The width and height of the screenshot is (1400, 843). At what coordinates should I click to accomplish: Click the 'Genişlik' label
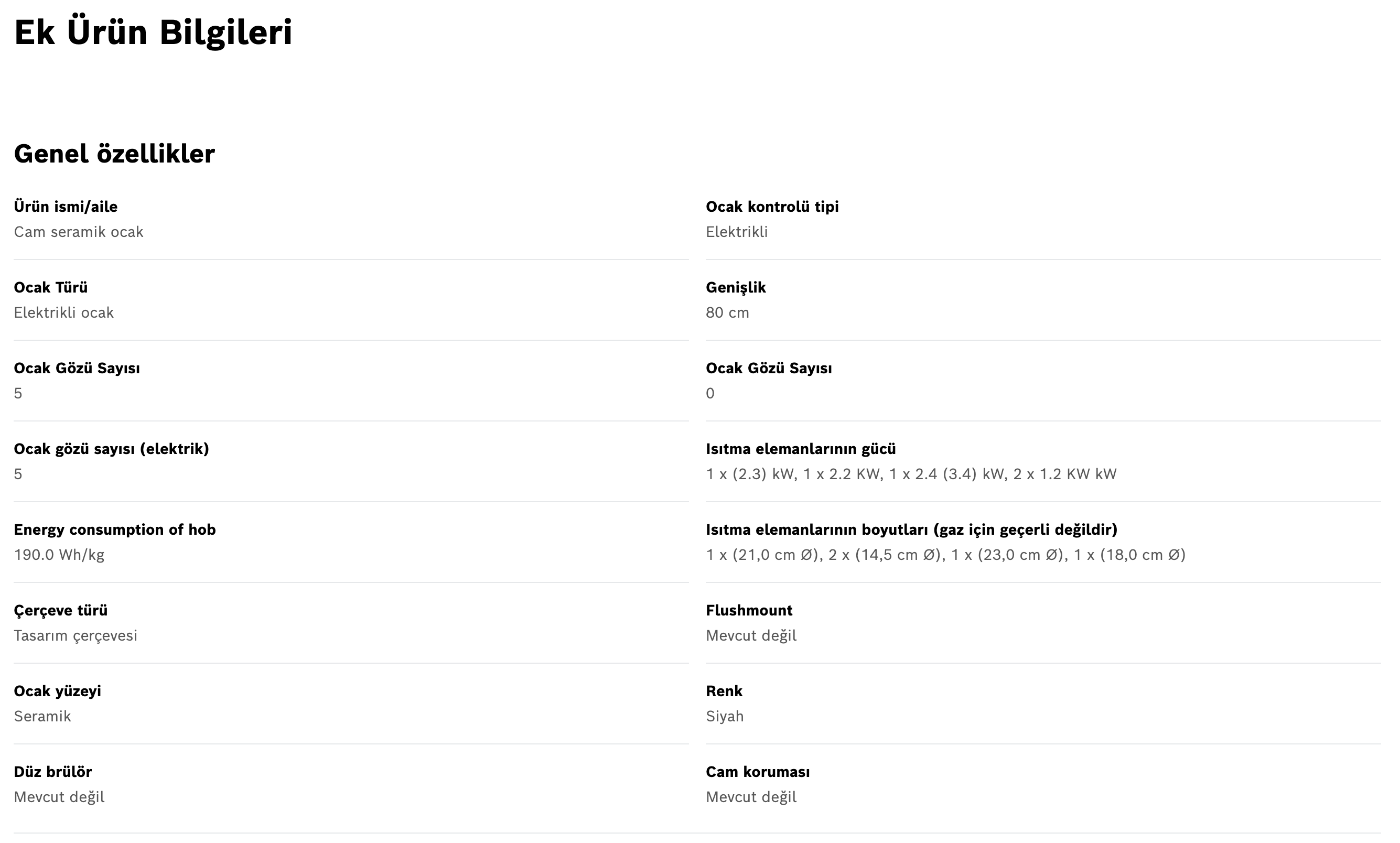click(735, 287)
